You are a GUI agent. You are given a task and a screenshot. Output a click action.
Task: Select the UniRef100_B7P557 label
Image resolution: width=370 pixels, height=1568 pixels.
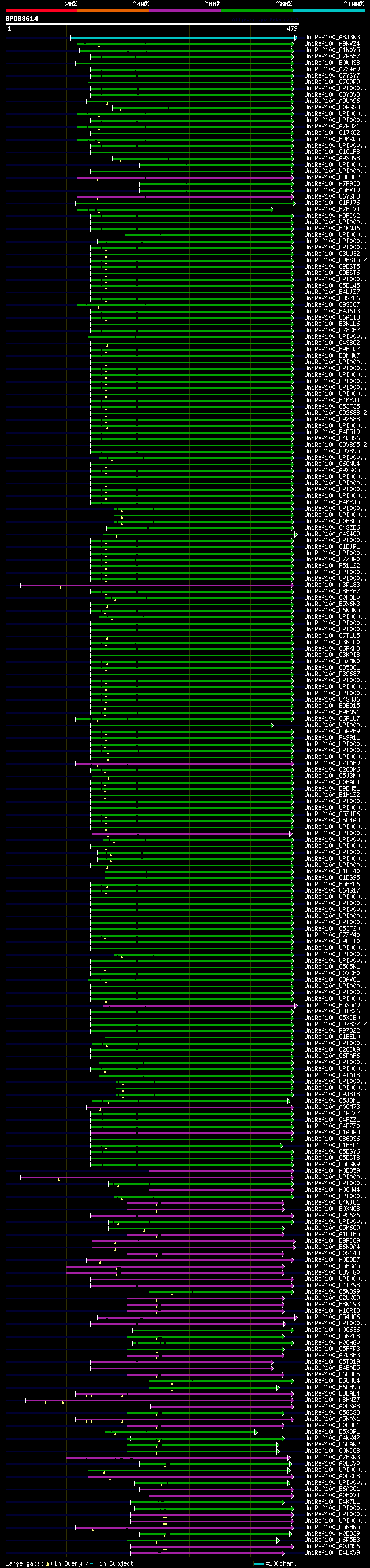332,57
